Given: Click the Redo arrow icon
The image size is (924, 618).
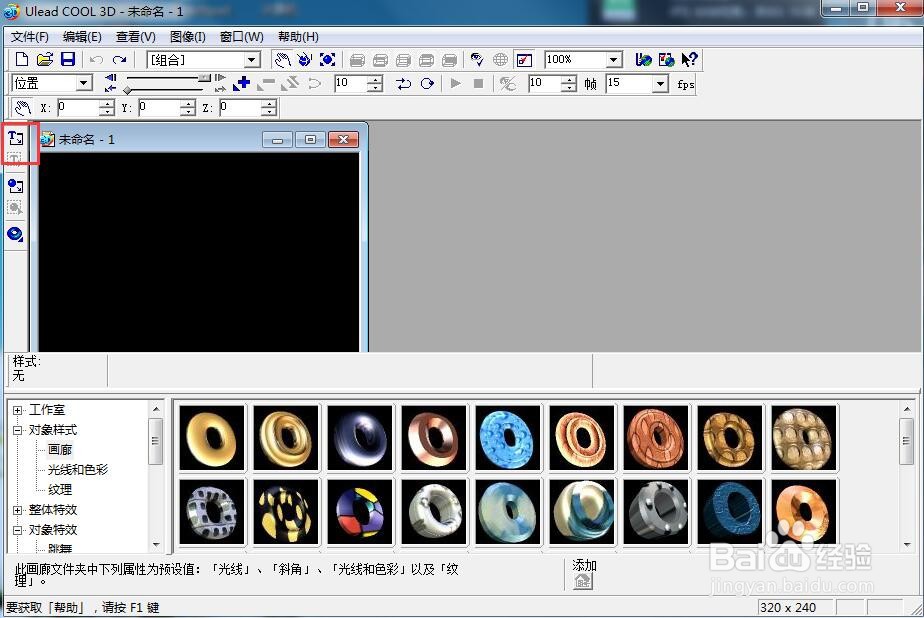Looking at the screenshot, I should [x=120, y=60].
